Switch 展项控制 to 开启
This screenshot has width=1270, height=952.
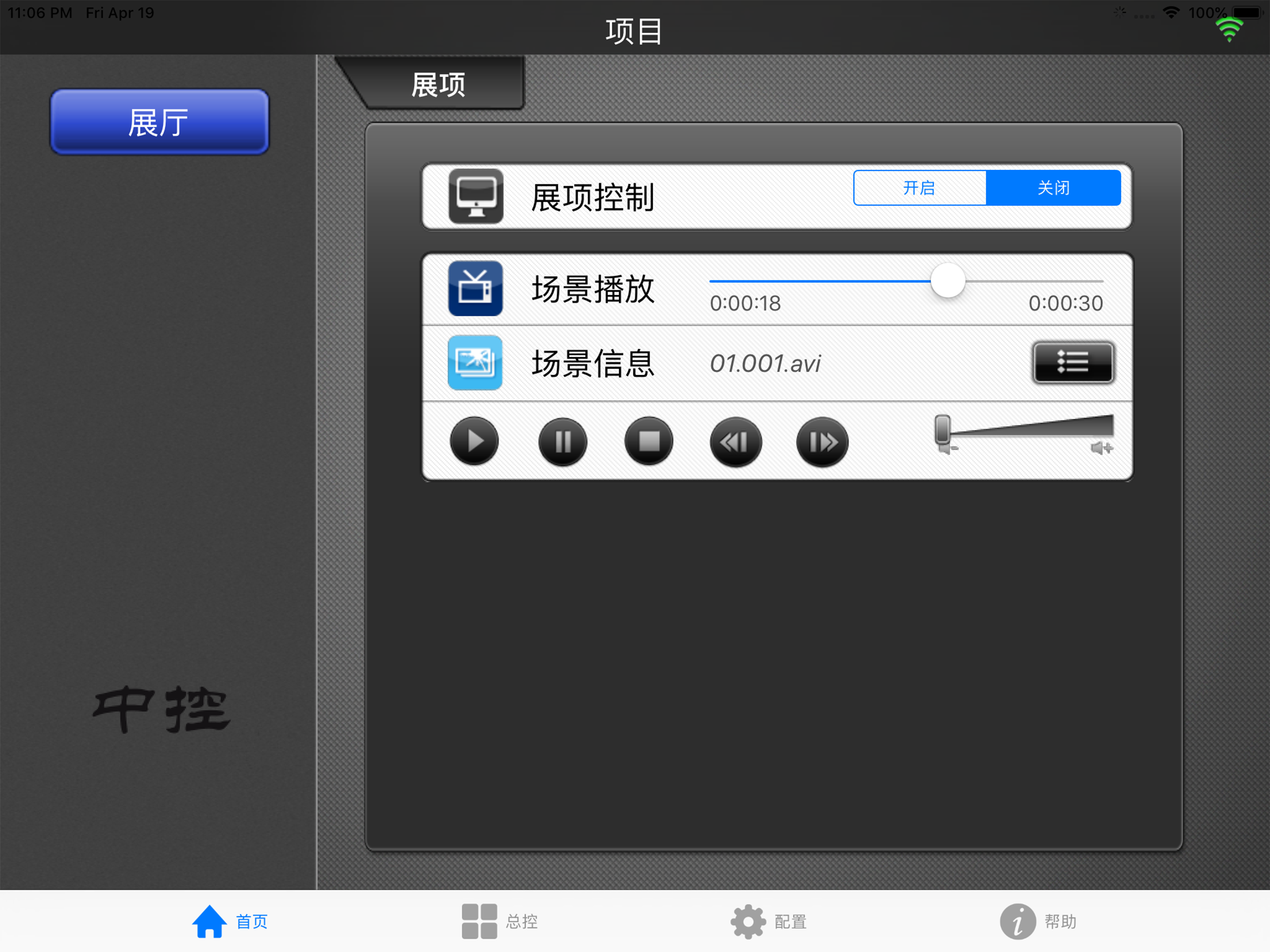(920, 188)
